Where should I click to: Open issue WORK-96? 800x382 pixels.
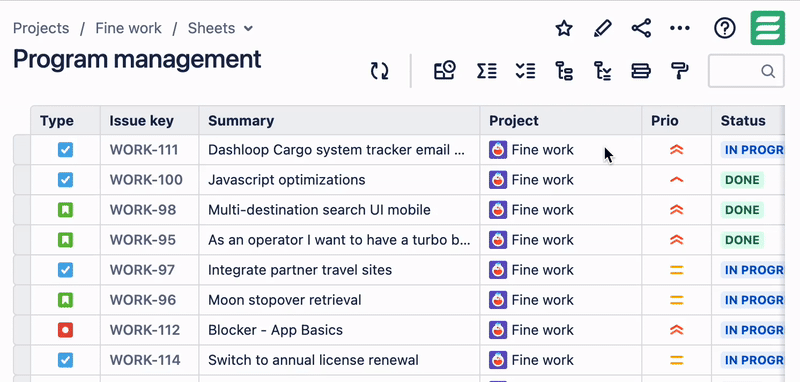pos(143,300)
